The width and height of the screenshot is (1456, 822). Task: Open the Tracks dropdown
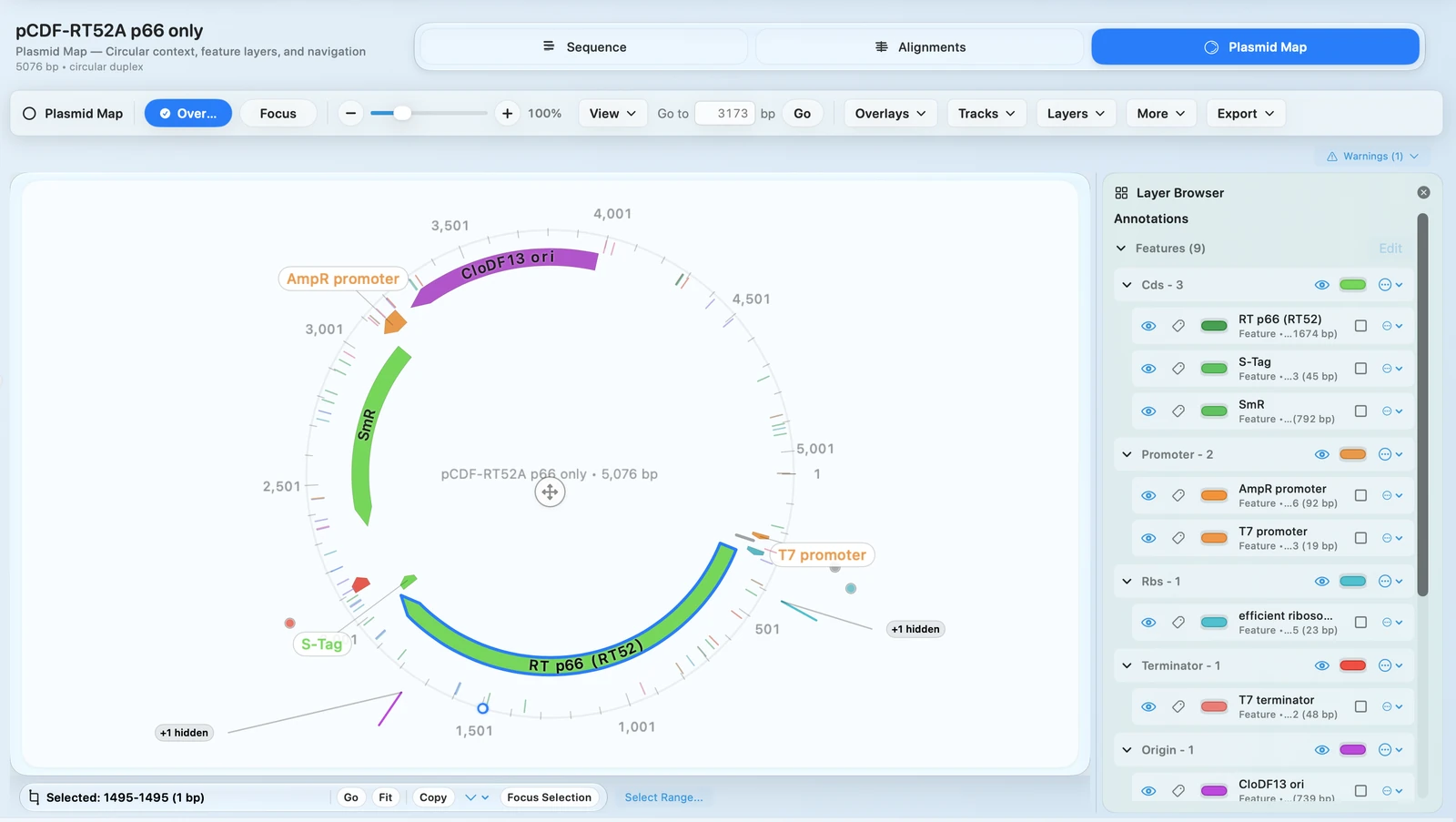coord(986,114)
